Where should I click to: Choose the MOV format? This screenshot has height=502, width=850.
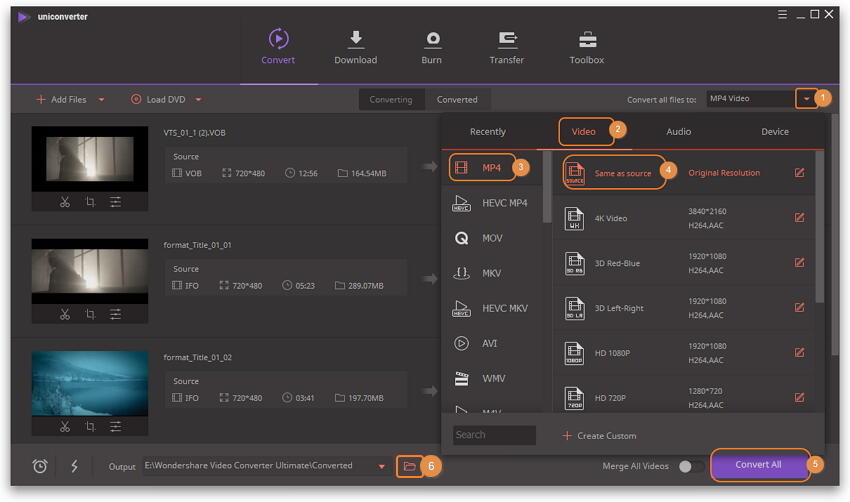click(492, 238)
